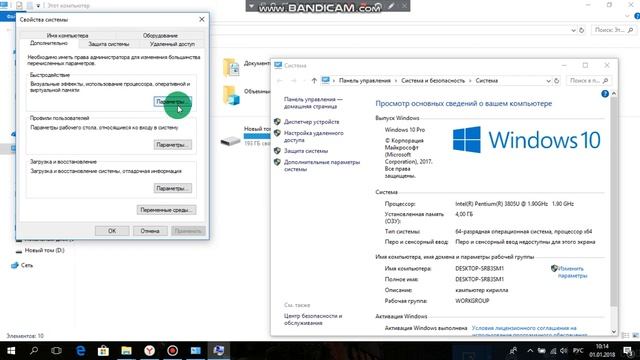This screenshot has height=360, width=640.
Task: Open Task View on taskbar
Action: pos(56,351)
